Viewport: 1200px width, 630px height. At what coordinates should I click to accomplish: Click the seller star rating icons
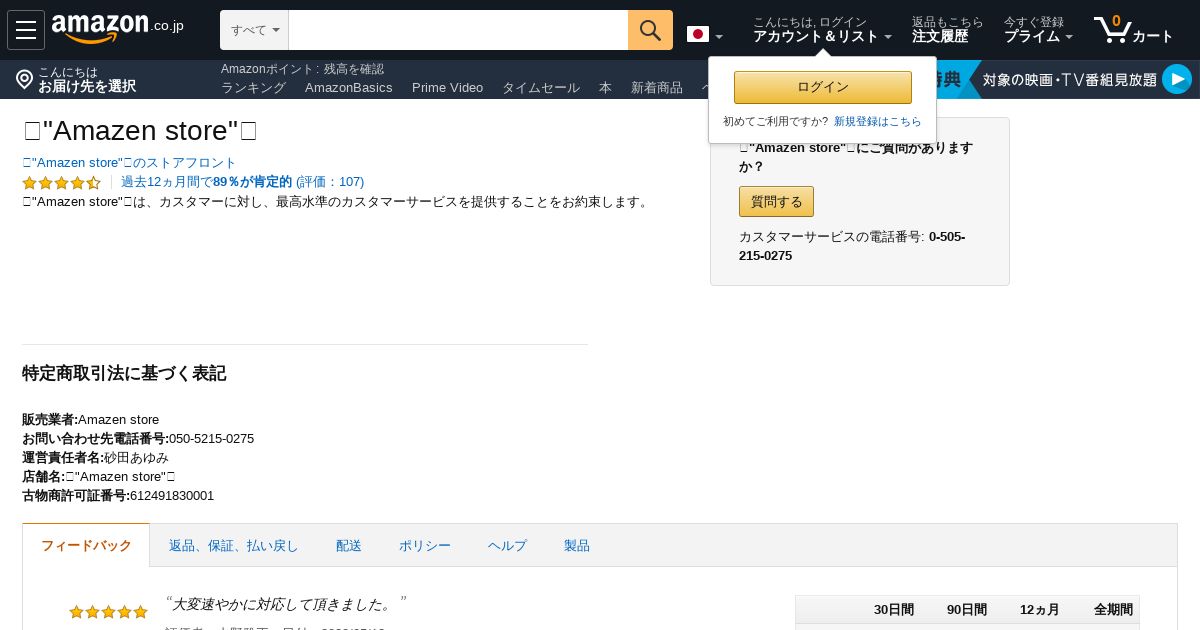pos(62,182)
